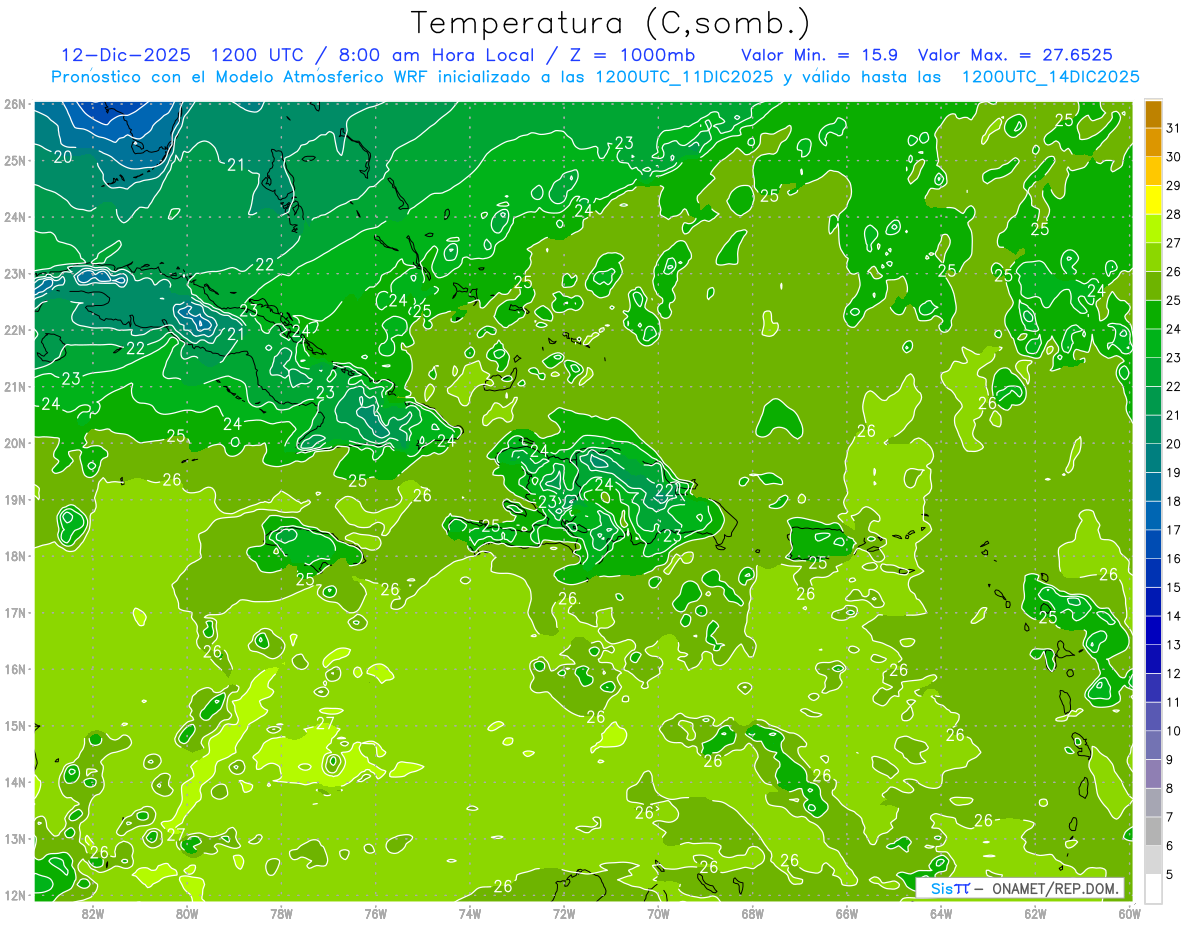Click the dark orange color bar segment above 30
Image resolution: width=1200 pixels, height=927 pixels.
(1153, 143)
